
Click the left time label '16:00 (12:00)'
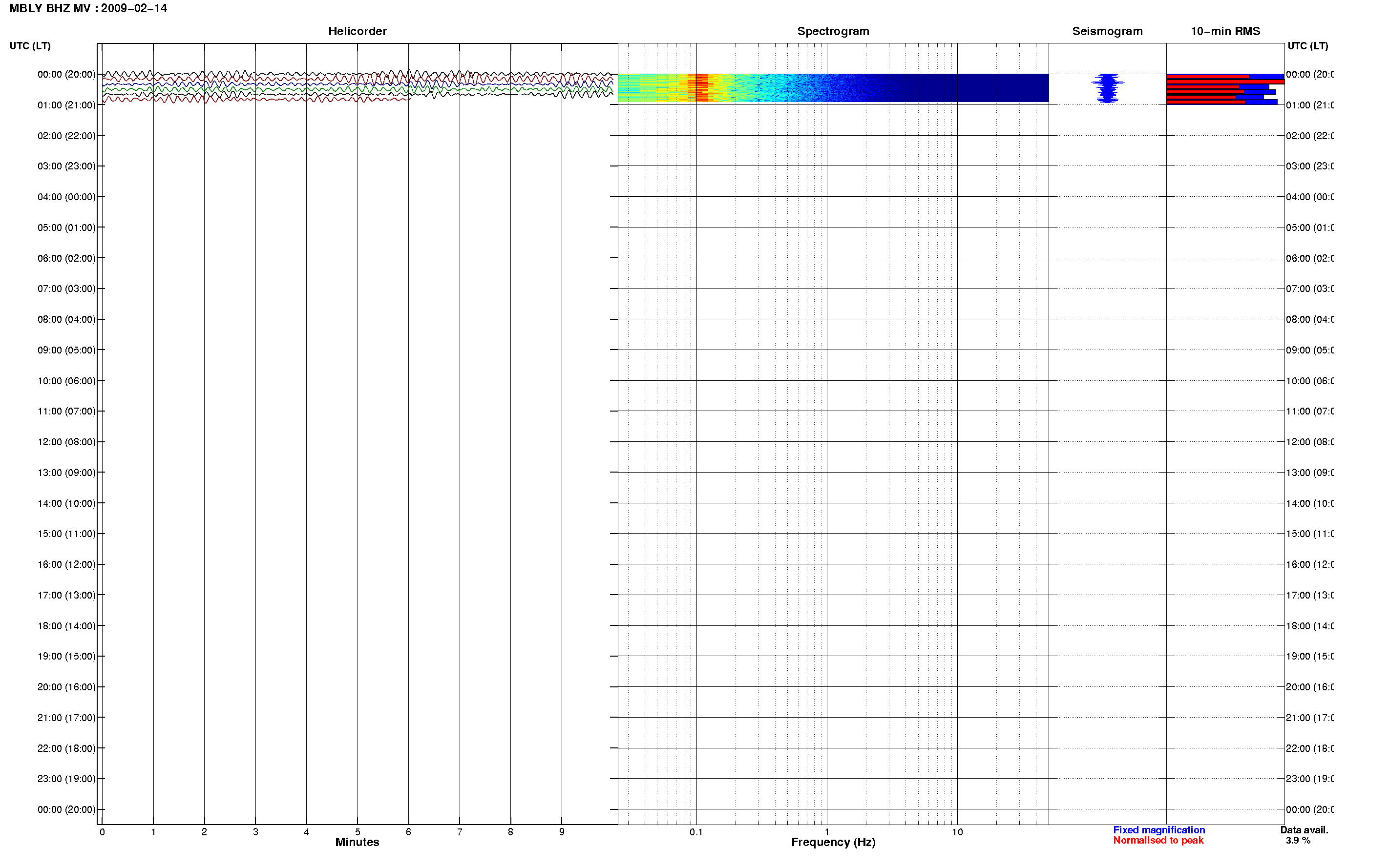[x=66, y=564]
